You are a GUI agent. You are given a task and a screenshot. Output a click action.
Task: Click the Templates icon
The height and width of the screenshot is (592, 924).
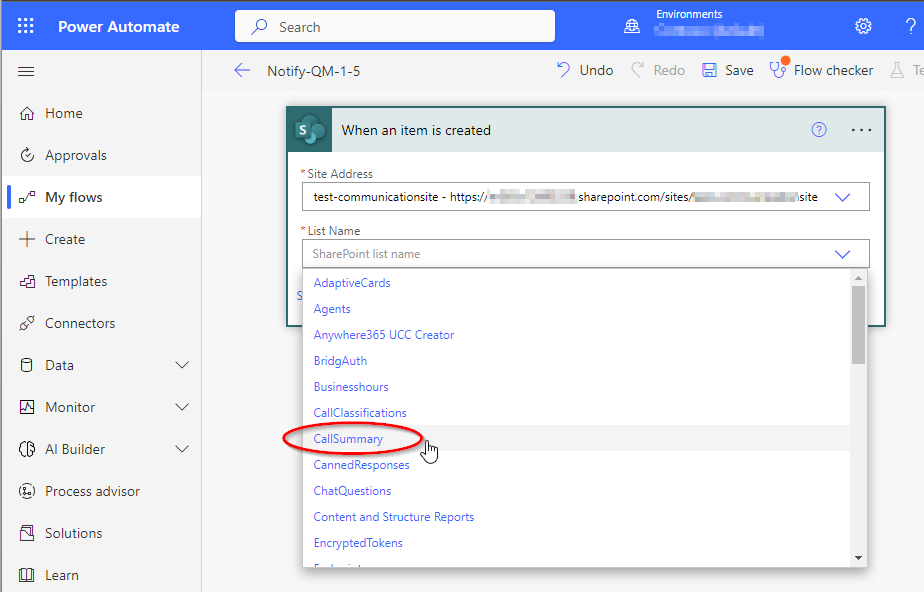pyautogui.click(x=27, y=281)
